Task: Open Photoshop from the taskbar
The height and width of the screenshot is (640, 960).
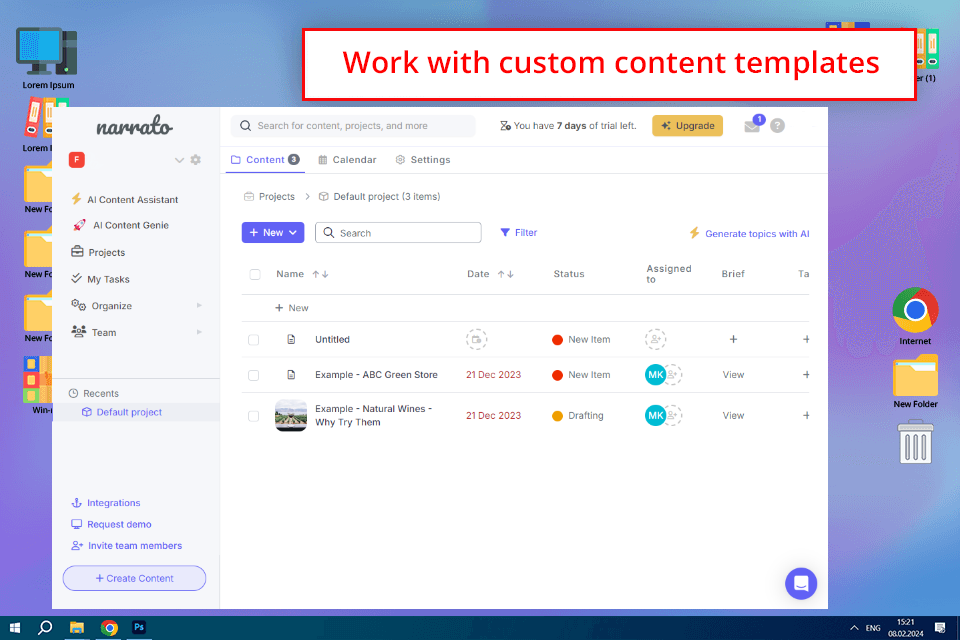Action: [139, 628]
